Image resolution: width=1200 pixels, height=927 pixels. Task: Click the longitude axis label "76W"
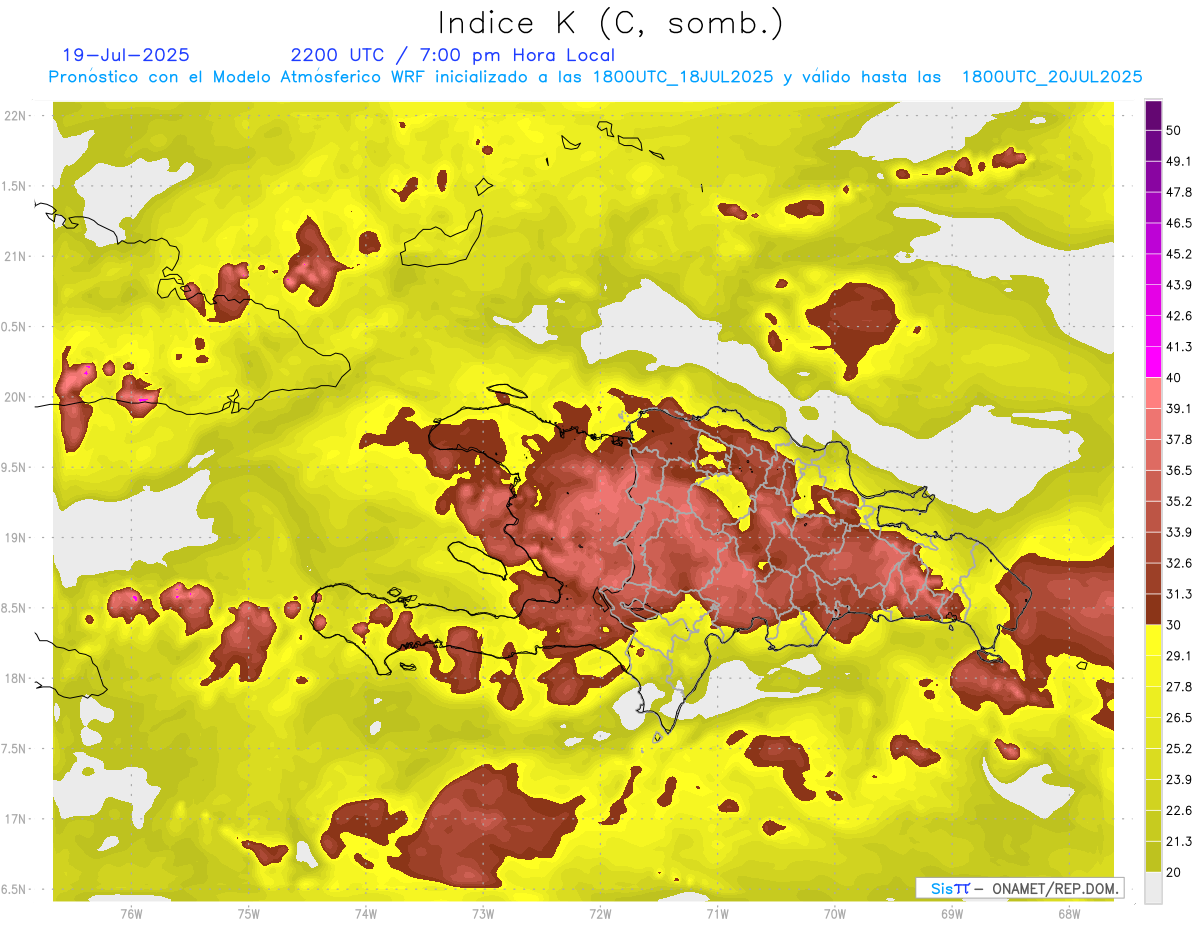(131, 914)
